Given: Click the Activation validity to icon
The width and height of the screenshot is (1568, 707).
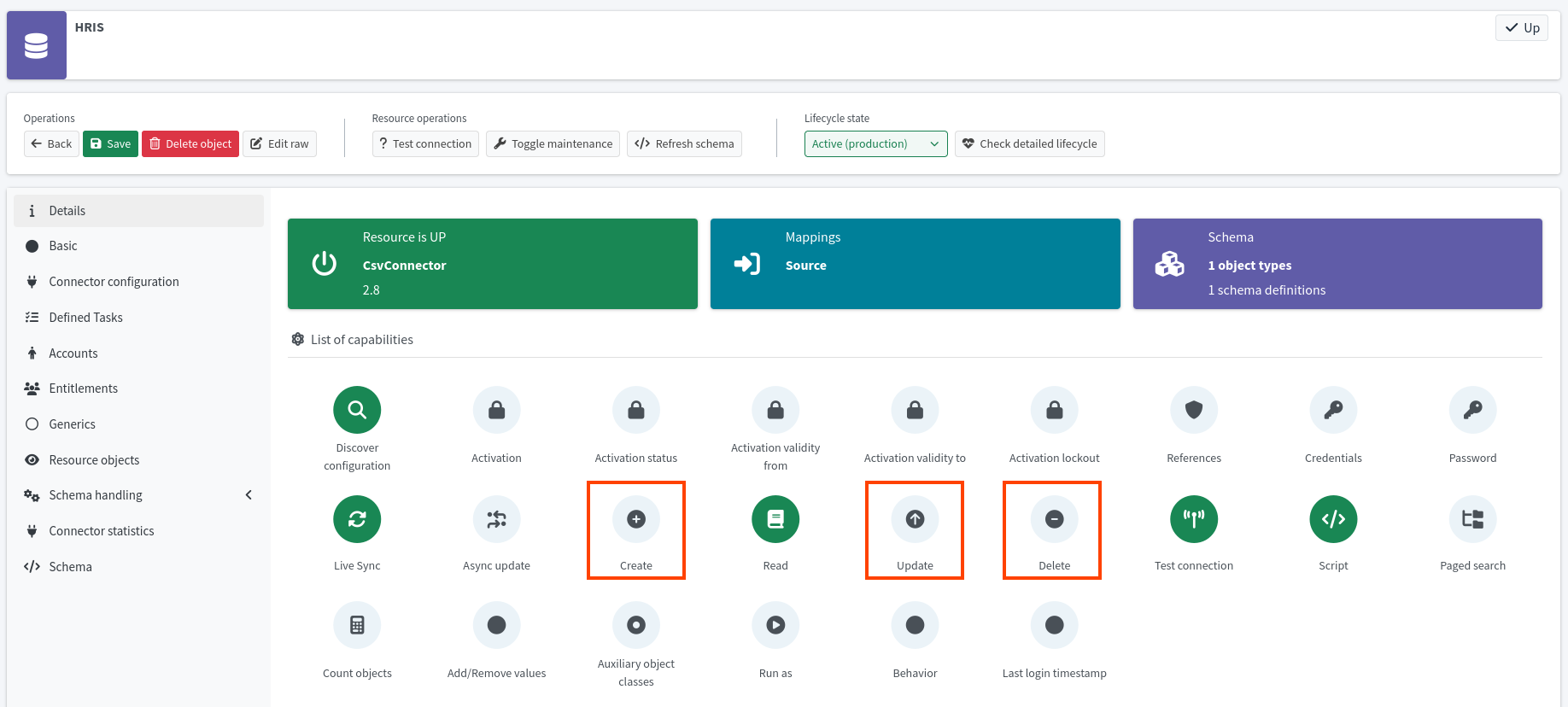Looking at the screenshot, I should [x=915, y=410].
